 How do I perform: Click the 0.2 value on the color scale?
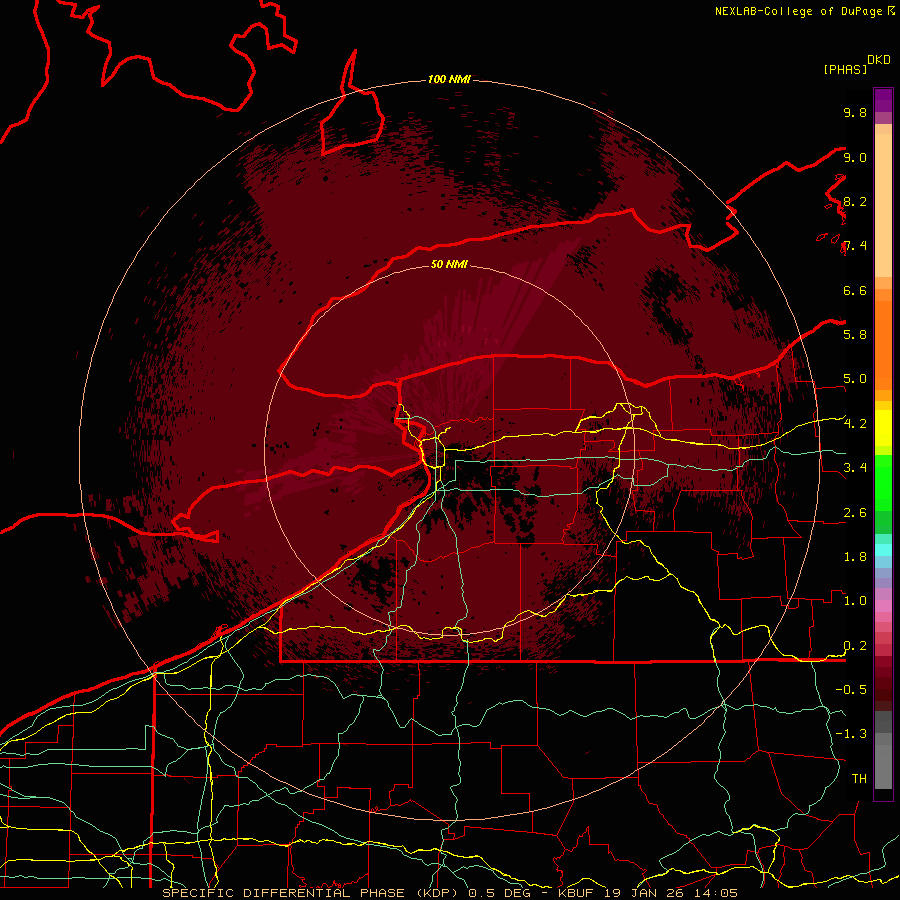(x=855, y=646)
